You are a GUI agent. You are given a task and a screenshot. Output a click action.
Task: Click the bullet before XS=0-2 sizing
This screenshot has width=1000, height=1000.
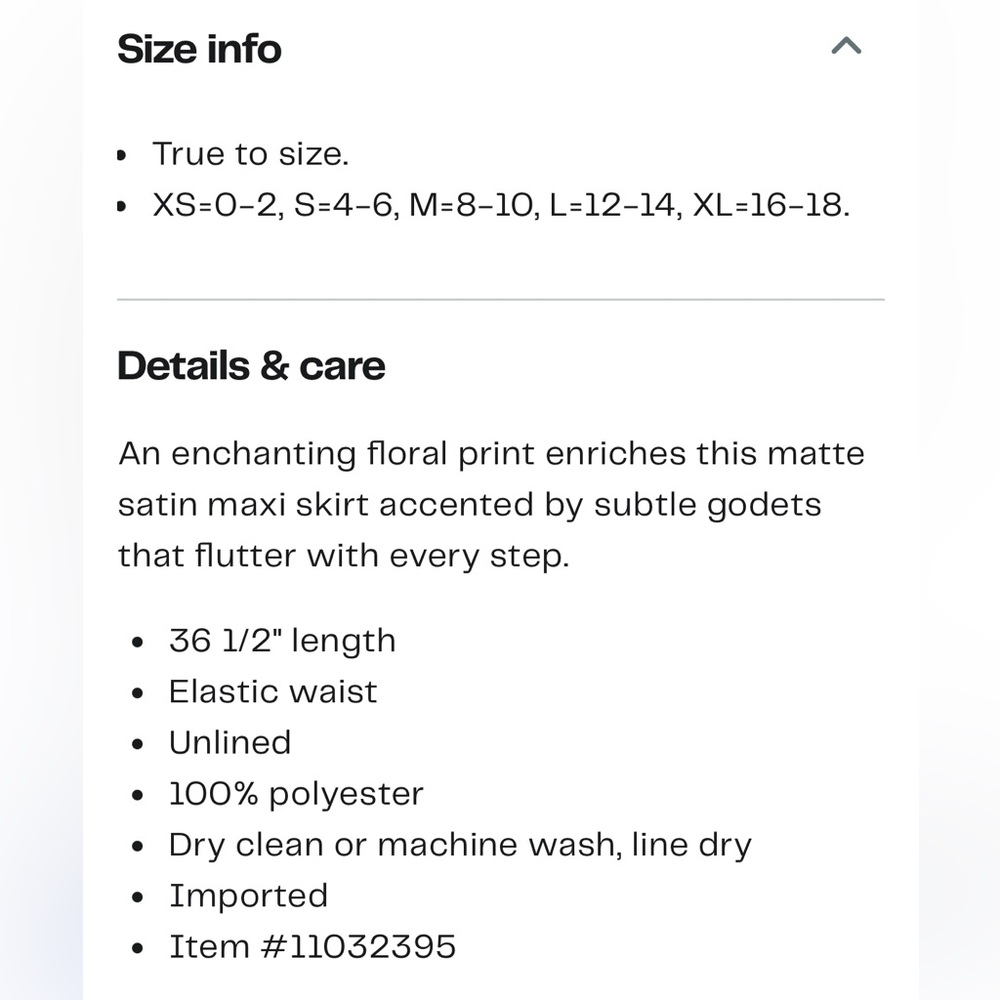122,207
